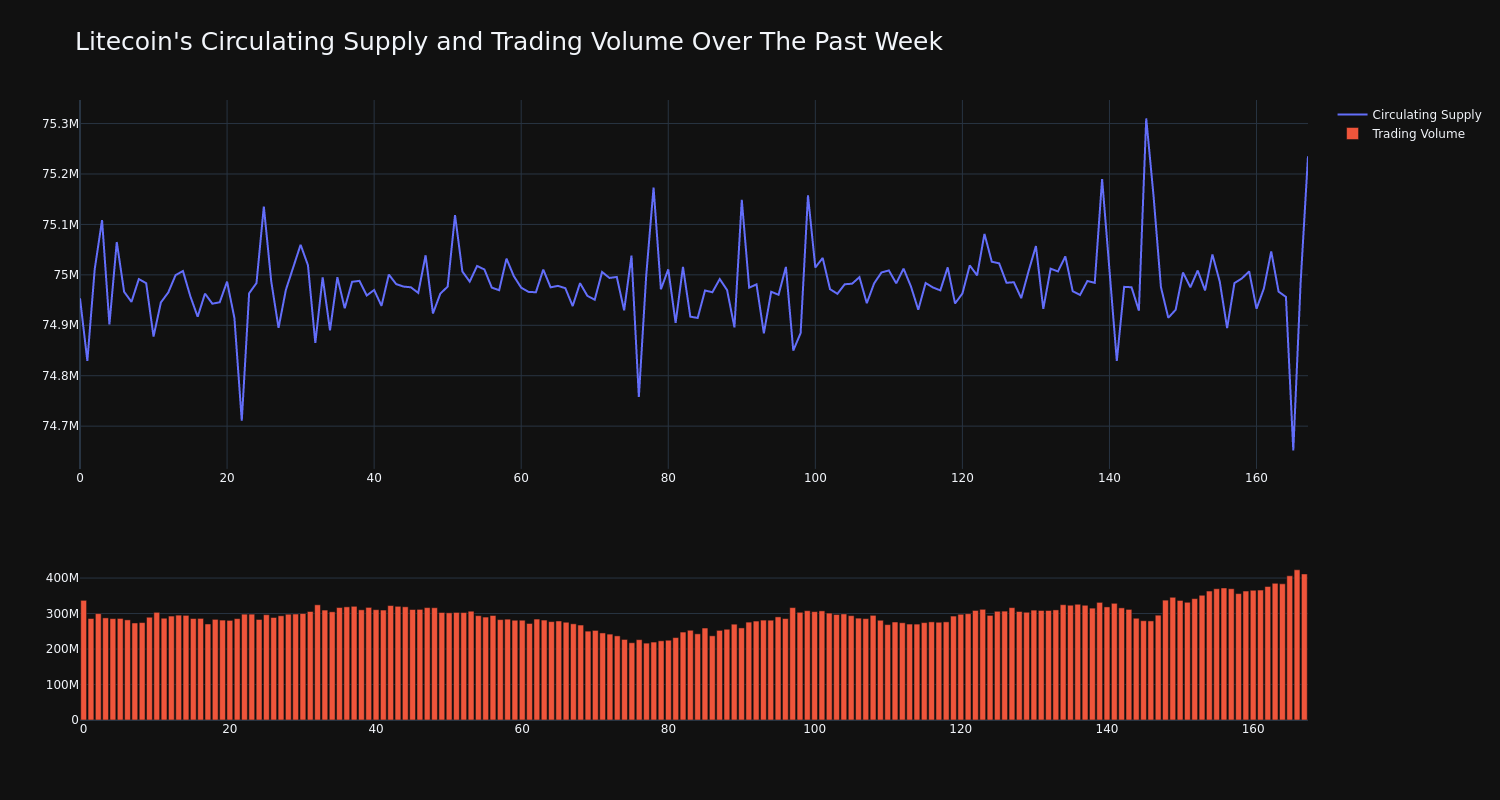Screen dimensions: 1500x800
Task: Click the 400M volume axis label
Action: [x=62, y=578]
